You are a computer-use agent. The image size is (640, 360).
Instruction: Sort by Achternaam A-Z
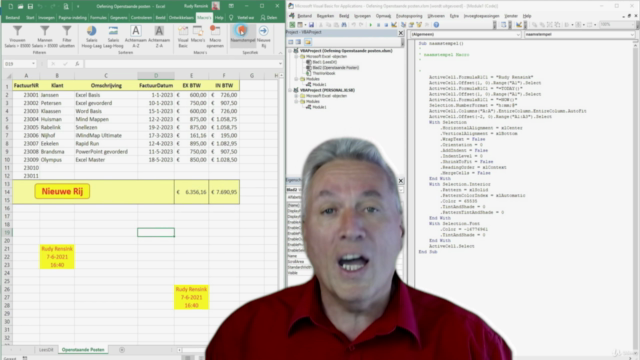(136, 36)
